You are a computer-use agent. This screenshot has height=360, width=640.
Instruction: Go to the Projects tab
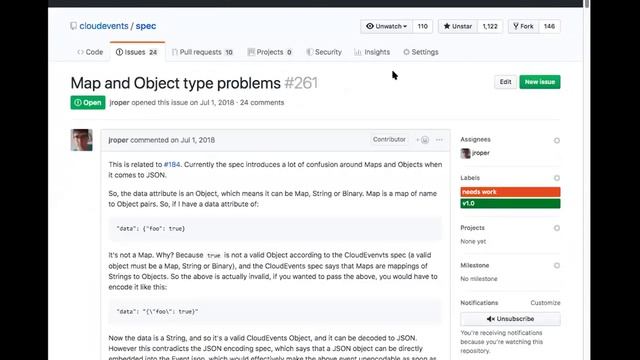270,52
